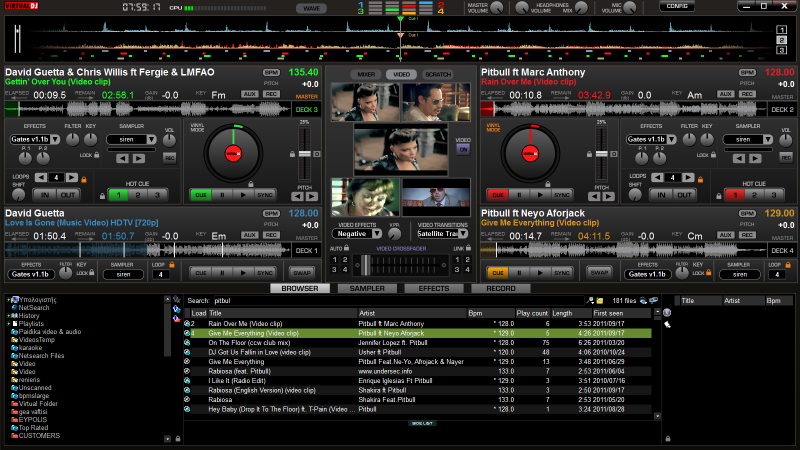Trigger hot cue 2 on Deck 3
The width and height of the screenshot is (800, 450).
click(x=138, y=195)
